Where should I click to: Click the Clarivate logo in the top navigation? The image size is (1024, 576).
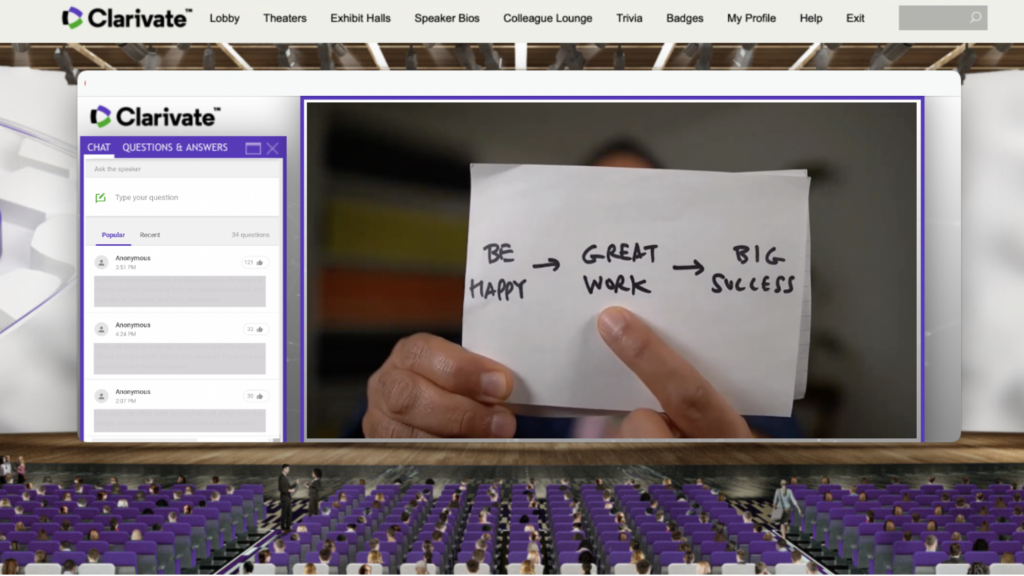(127, 18)
